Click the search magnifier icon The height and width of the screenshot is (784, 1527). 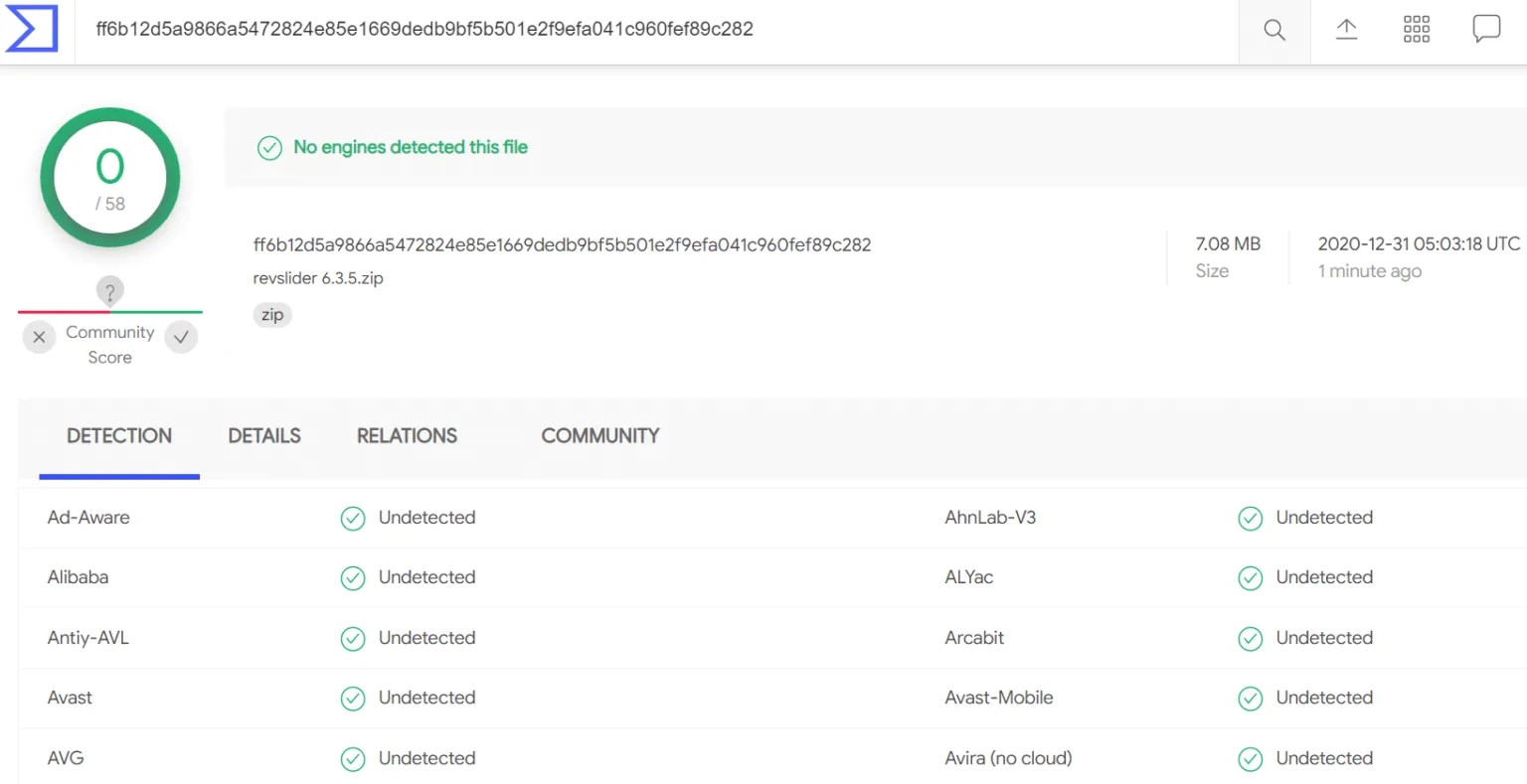pyautogui.click(x=1274, y=30)
